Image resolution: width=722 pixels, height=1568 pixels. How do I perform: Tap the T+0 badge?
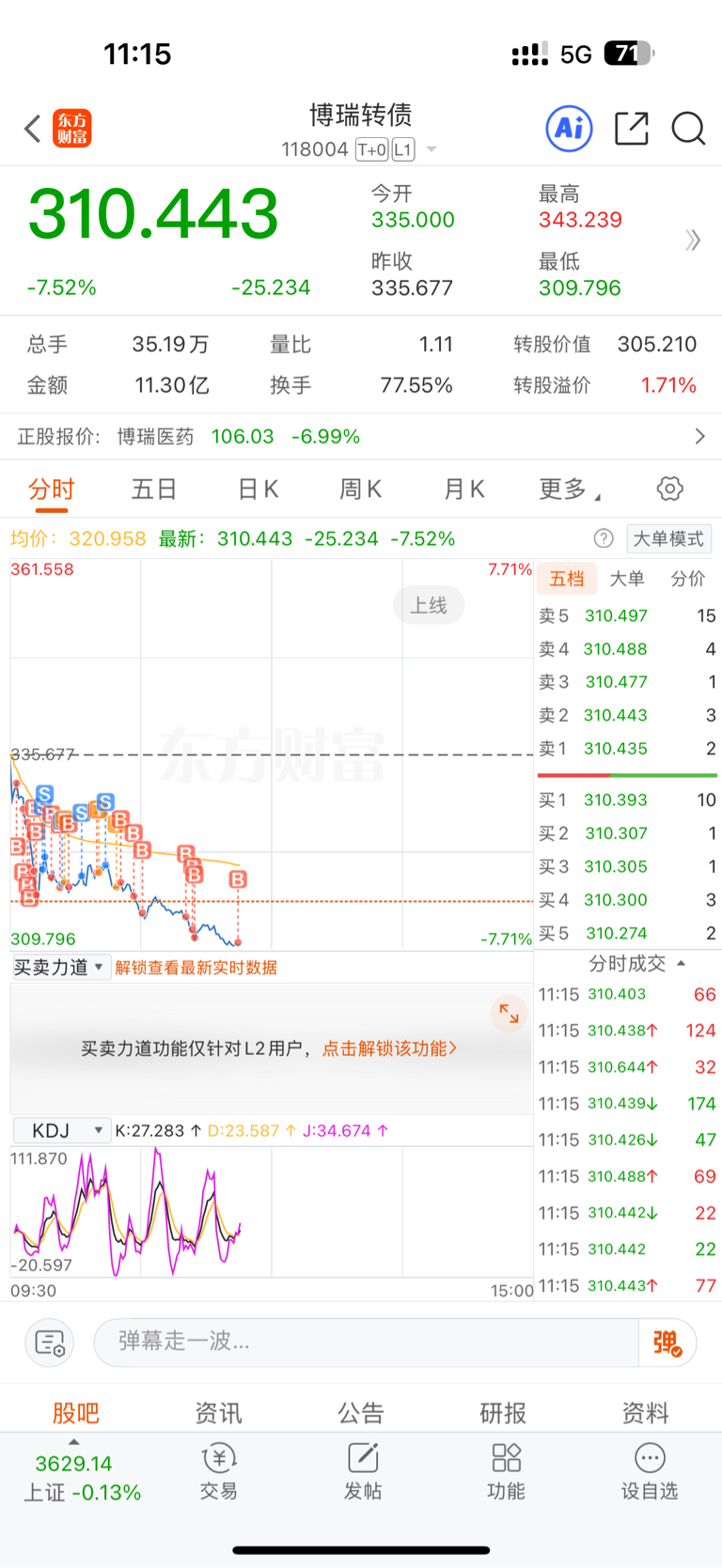coord(372,149)
